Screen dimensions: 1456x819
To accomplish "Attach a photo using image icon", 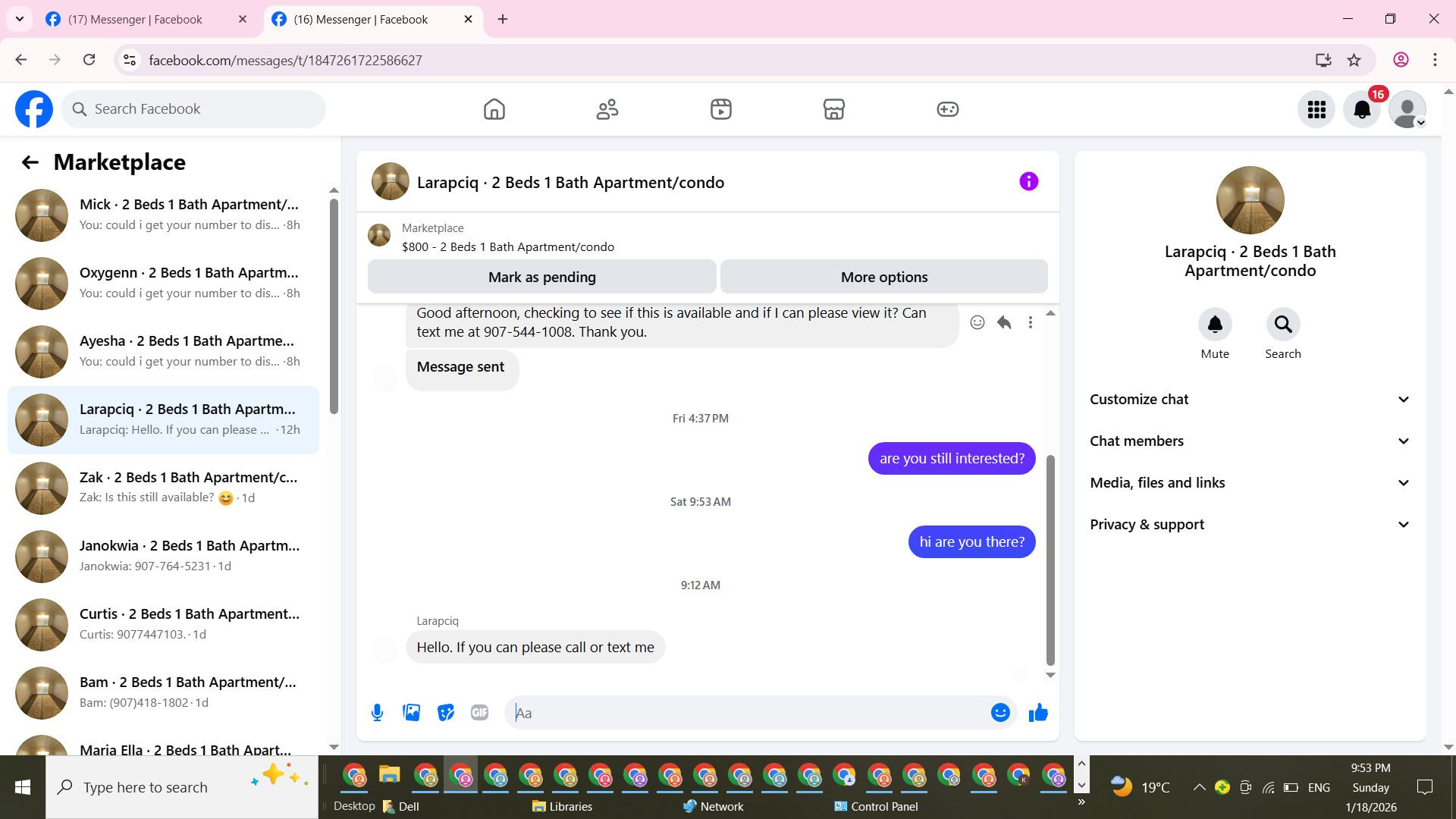I will tap(411, 713).
